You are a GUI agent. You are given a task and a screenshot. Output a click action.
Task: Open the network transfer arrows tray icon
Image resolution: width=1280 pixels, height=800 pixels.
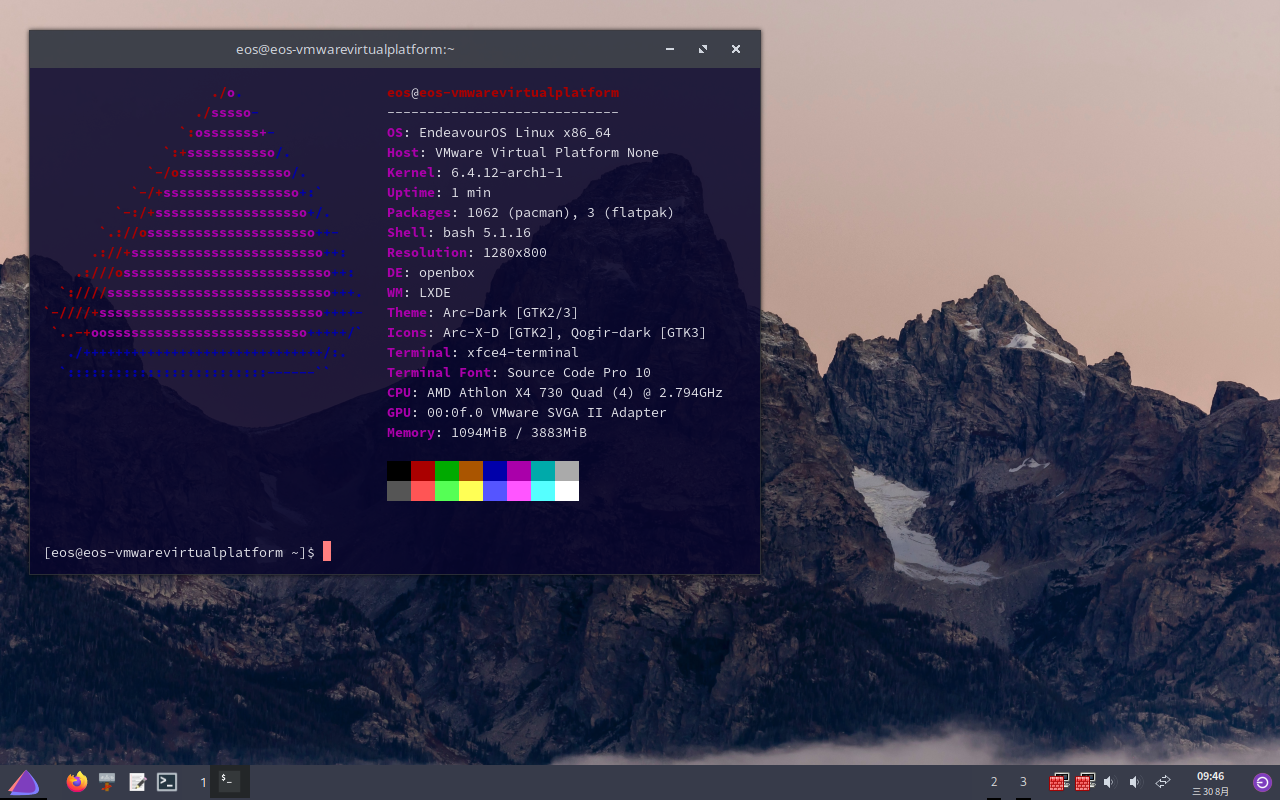(x=1163, y=782)
